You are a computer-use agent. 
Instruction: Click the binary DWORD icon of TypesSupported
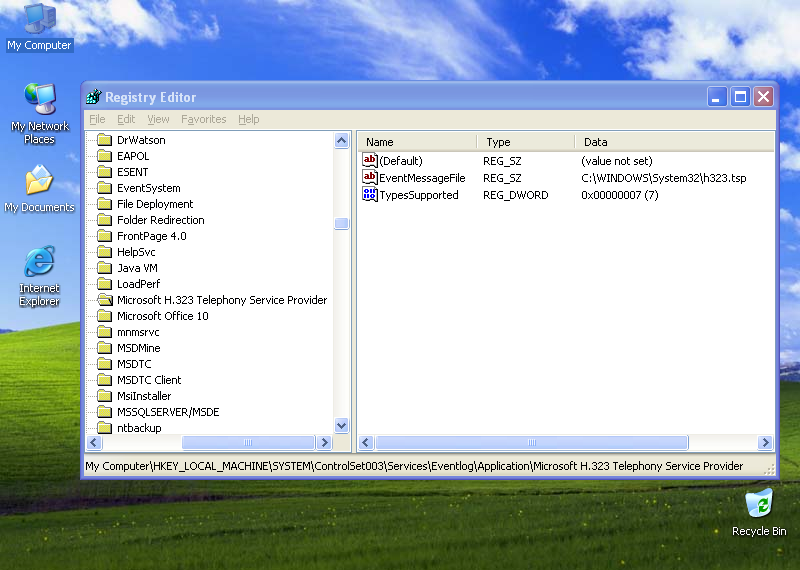point(369,194)
